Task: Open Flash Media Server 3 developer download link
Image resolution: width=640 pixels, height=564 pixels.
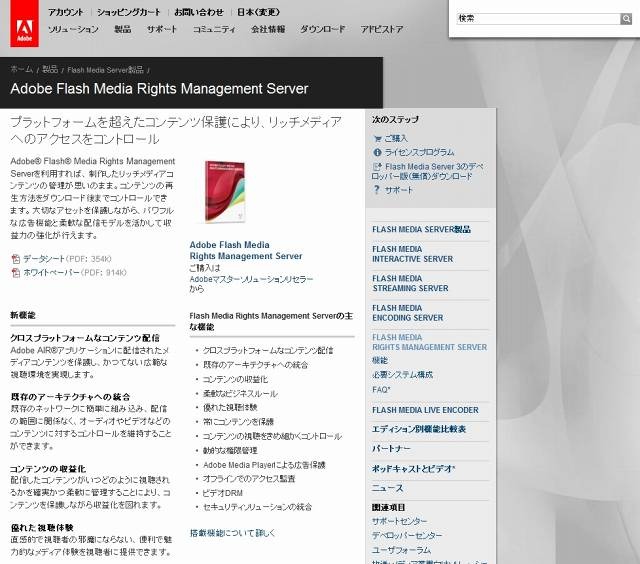Action: (428, 171)
